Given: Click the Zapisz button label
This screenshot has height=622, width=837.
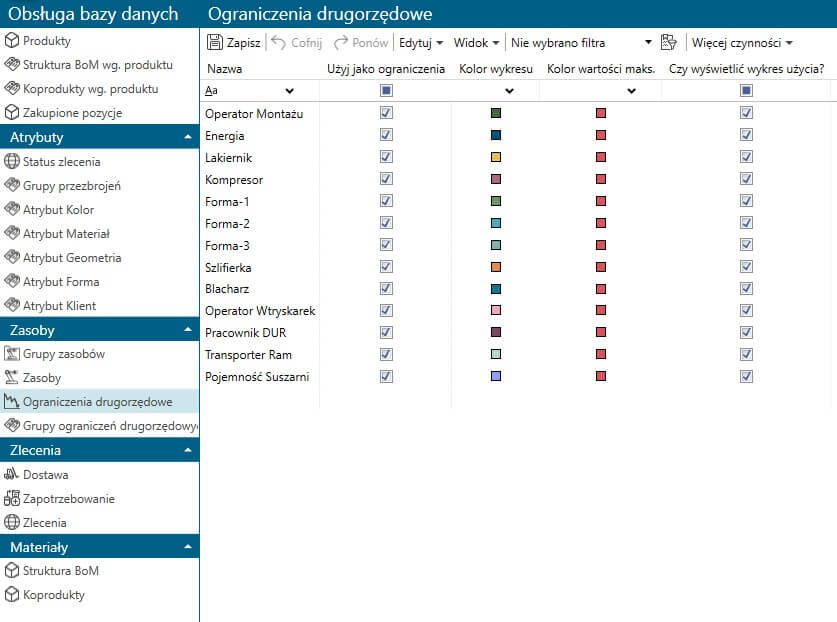Looking at the screenshot, I should coord(243,43).
